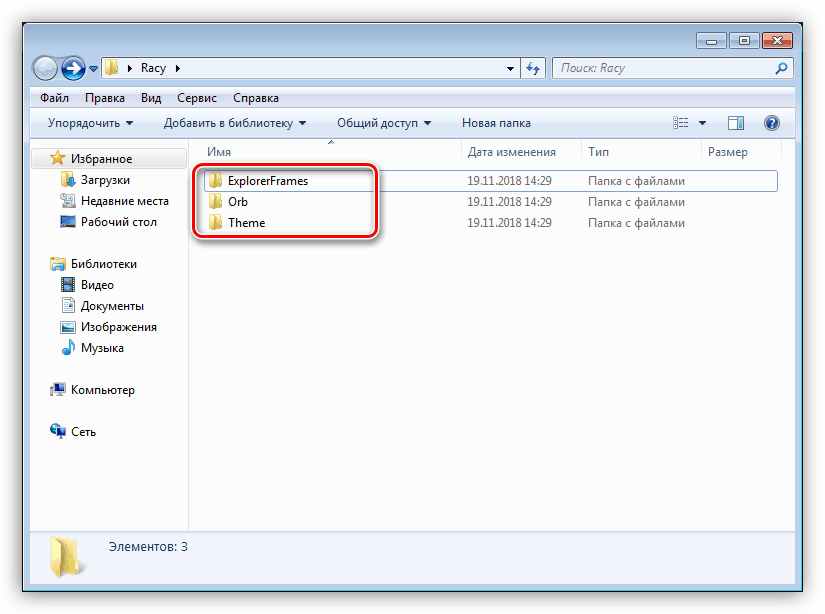
Task: Click the help question mark icon
Action: [771, 123]
